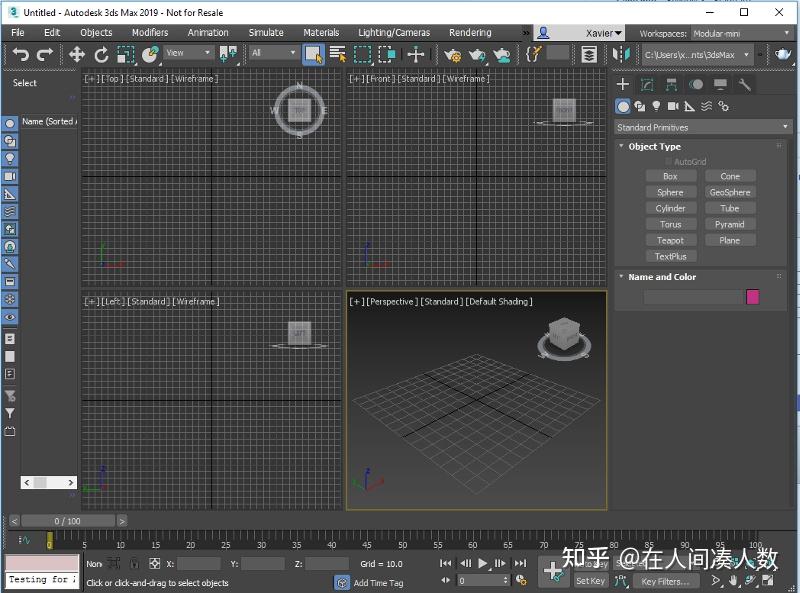Open Render Setup teapot icon
Screen dimensions: 800x593
(x=452, y=54)
